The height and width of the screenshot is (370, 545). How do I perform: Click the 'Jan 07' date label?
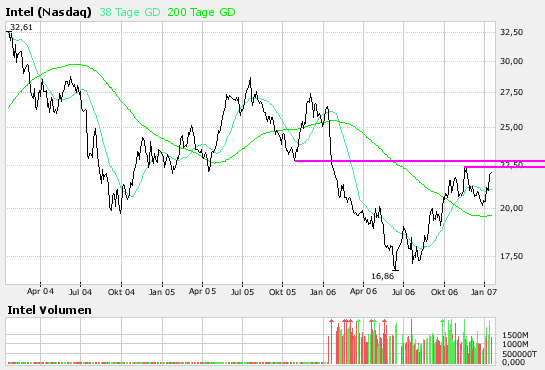tap(484, 292)
